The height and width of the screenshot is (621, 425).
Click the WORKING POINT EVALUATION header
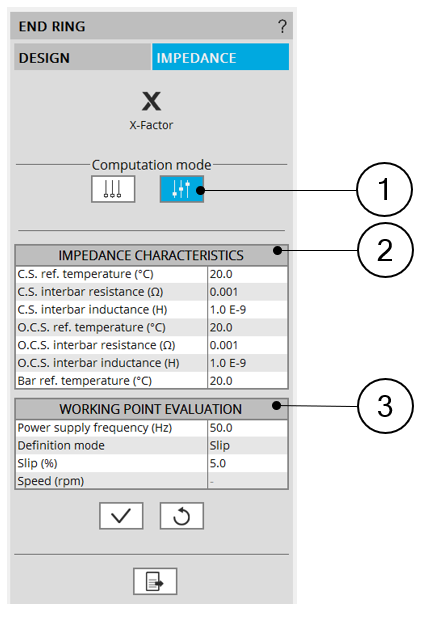tap(151, 409)
